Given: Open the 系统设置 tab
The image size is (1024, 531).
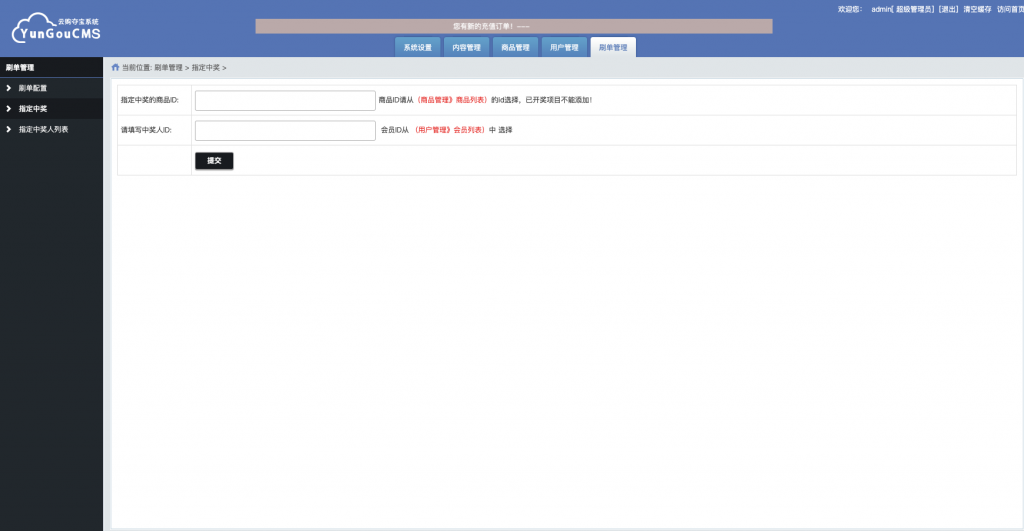Looking at the screenshot, I should (417, 47).
